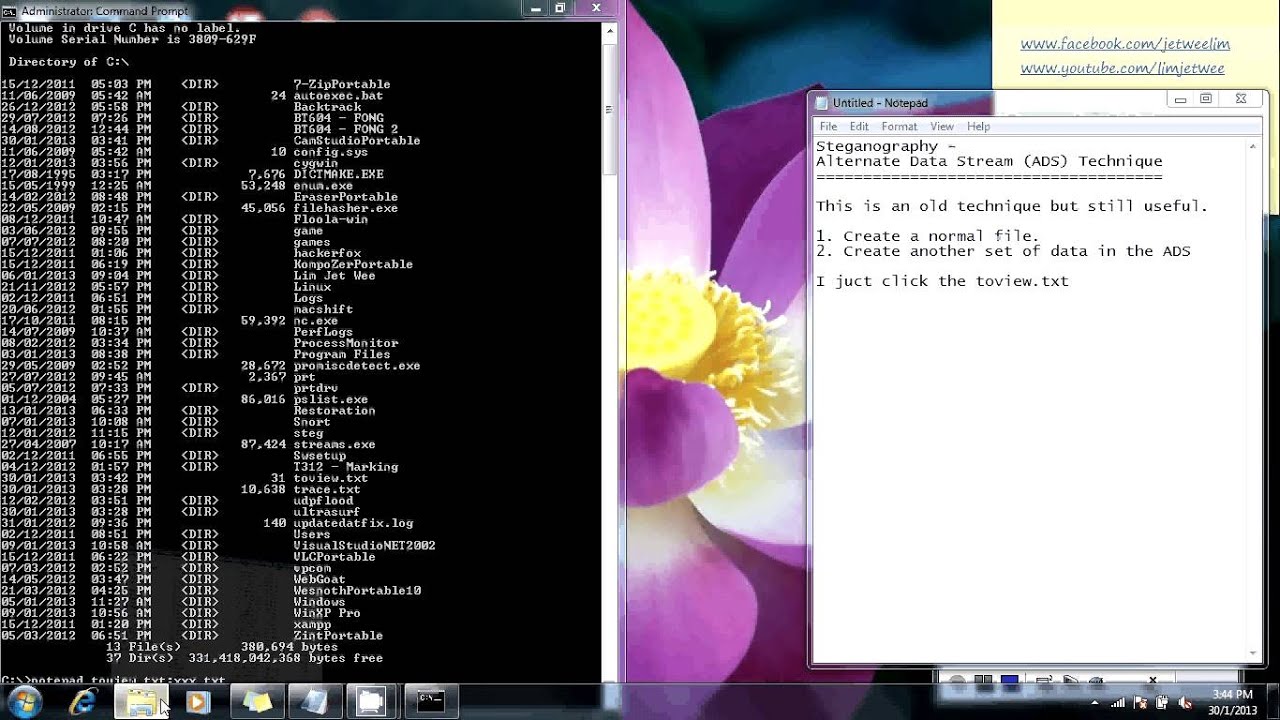Open Windows Explorer from the taskbar
This screenshot has height=720, width=1280.
[141, 701]
